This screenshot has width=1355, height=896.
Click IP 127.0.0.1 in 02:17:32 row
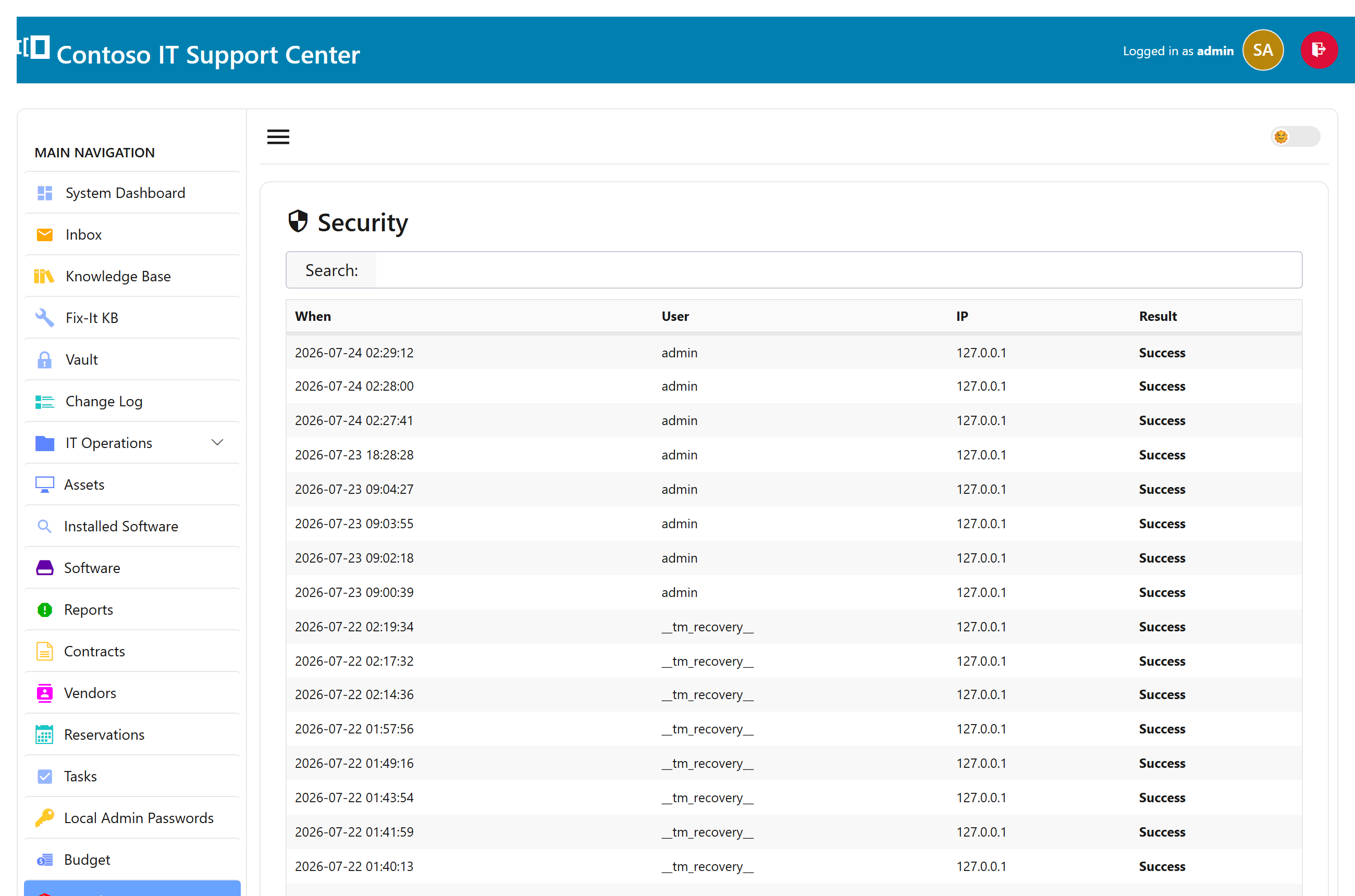(x=981, y=661)
